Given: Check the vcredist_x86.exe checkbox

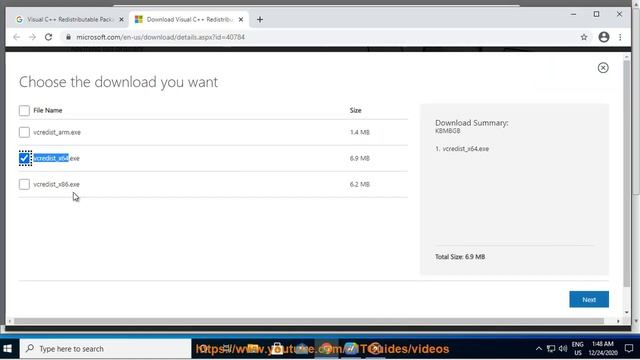Looking at the screenshot, I should pos(24,184).
